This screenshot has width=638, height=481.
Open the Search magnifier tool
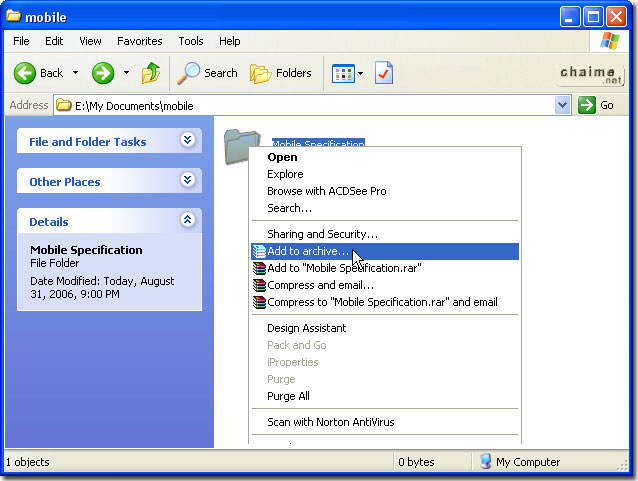(188, 73)
